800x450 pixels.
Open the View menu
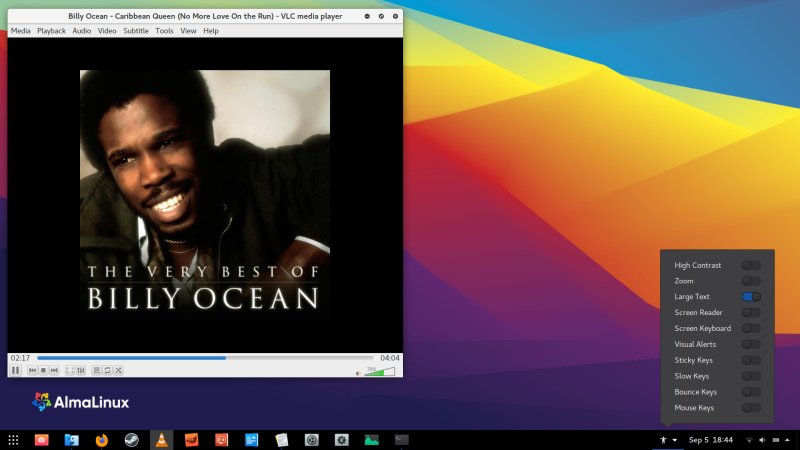click(x=188, y=31)
